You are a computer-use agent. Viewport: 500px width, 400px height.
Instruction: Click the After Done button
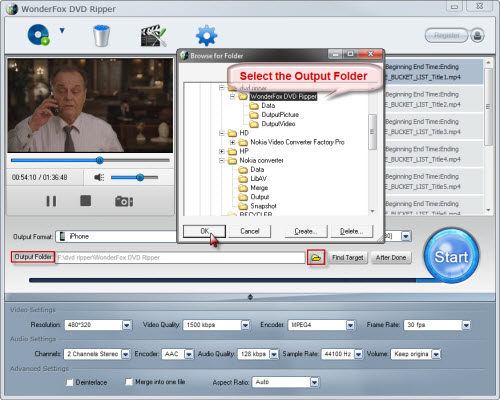point(391,258)
